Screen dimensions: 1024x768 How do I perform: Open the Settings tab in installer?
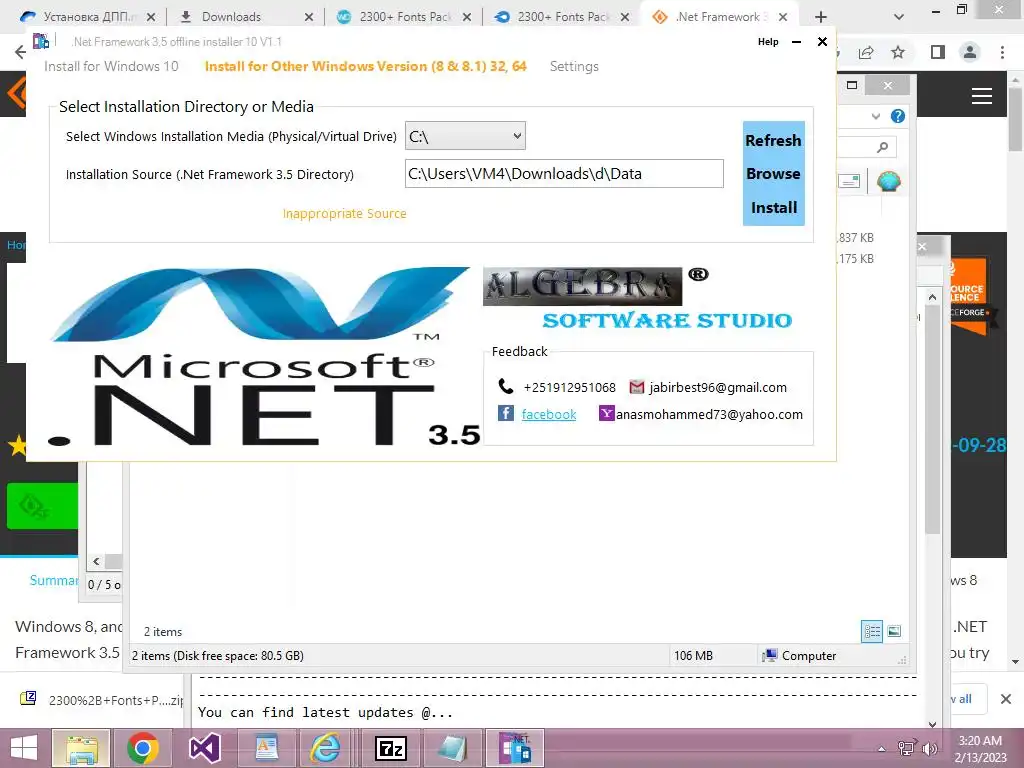(x=574, y=66)
